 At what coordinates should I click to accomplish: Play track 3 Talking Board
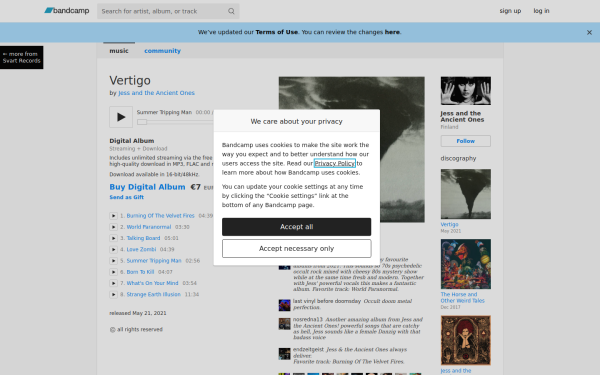pos(113,238)
